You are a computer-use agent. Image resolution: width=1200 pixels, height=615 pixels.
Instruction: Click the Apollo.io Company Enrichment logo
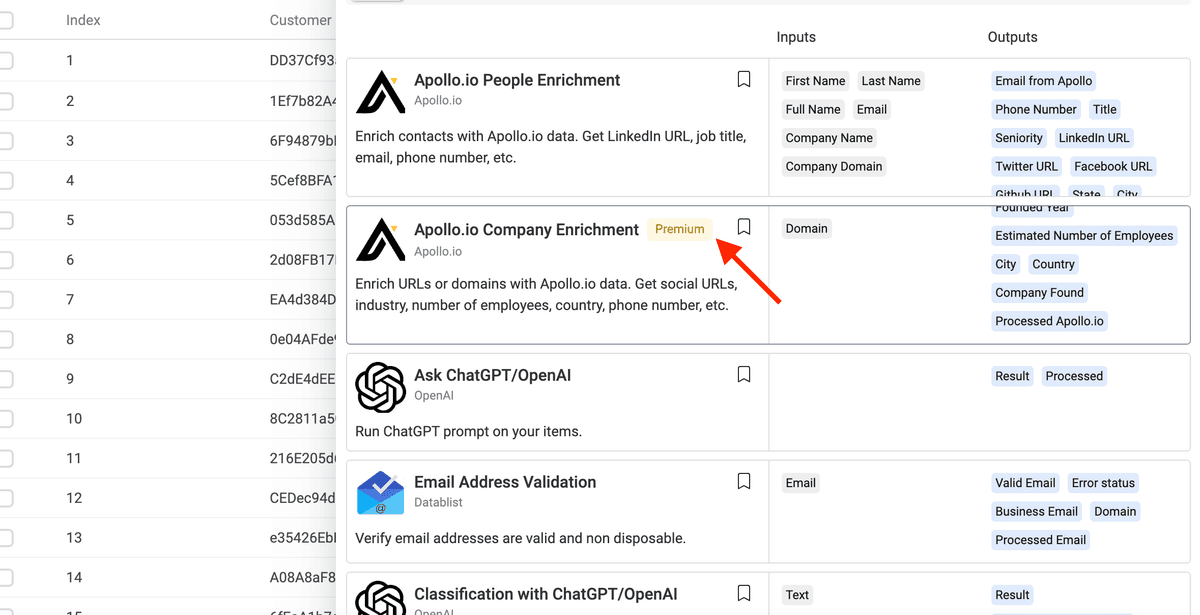(x=381, y=240)
